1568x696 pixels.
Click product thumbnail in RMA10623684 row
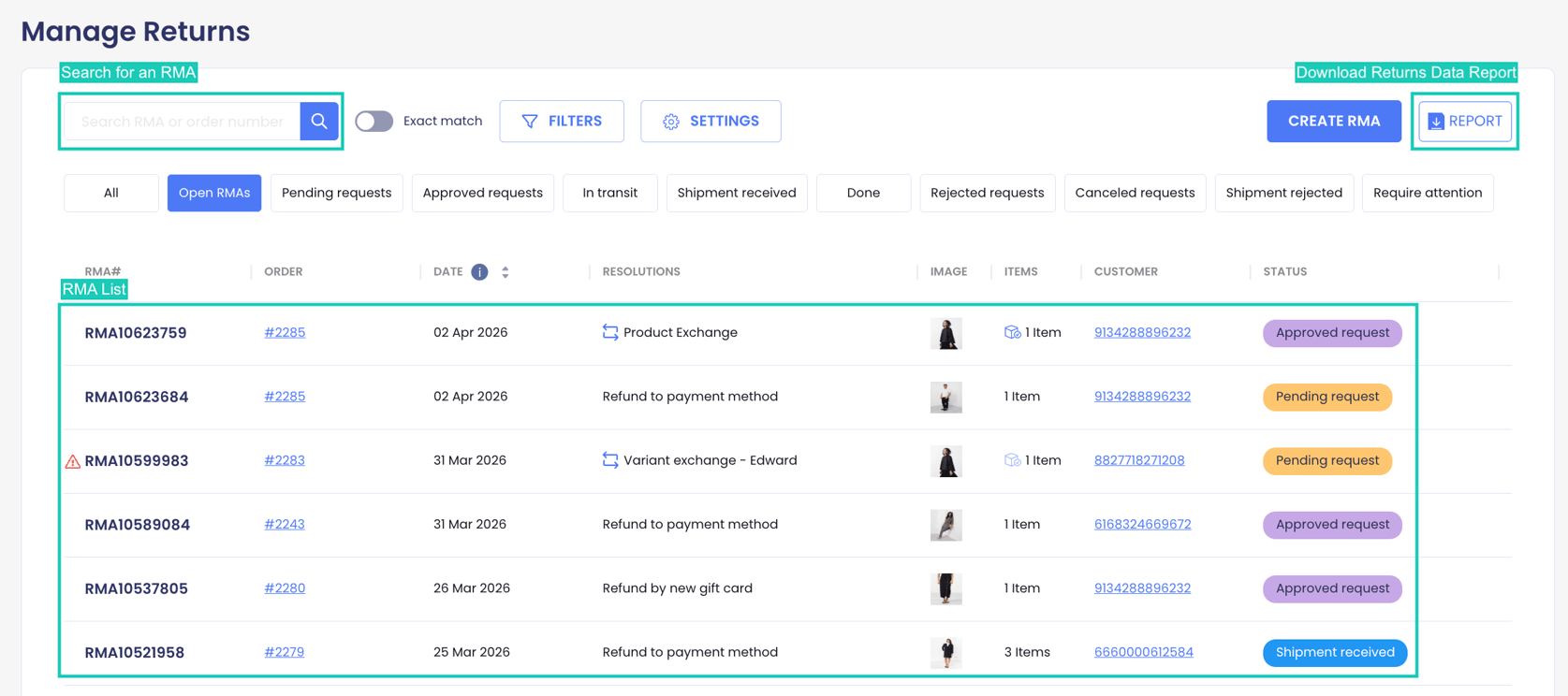946,397
